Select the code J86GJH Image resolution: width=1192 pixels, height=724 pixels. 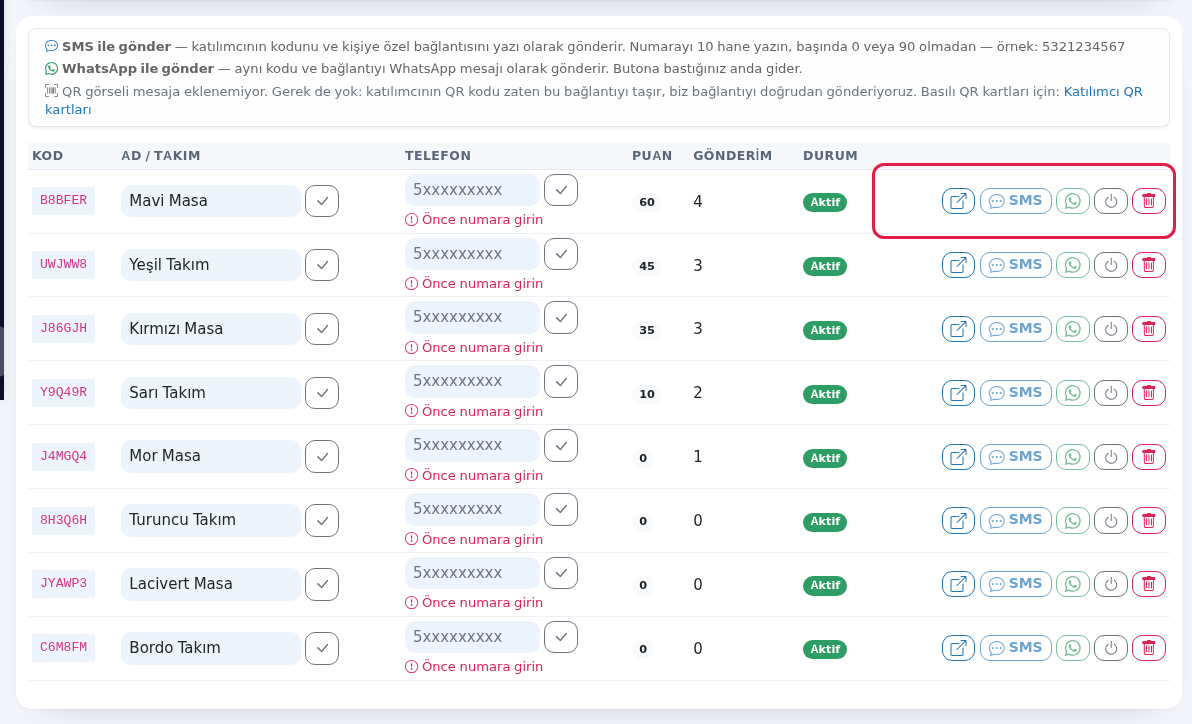(x=63, y=329)
